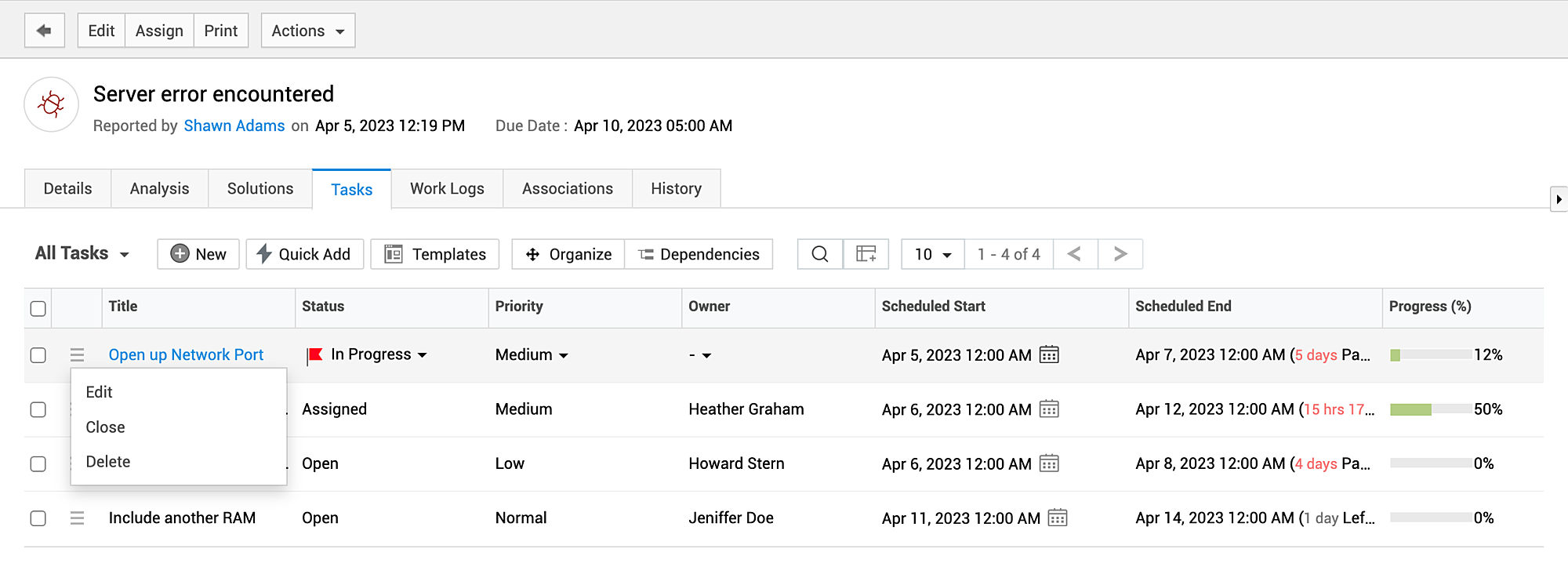Go to next page of tasks
Screen dimensions: 1568x574
[x=1120, y=254]
